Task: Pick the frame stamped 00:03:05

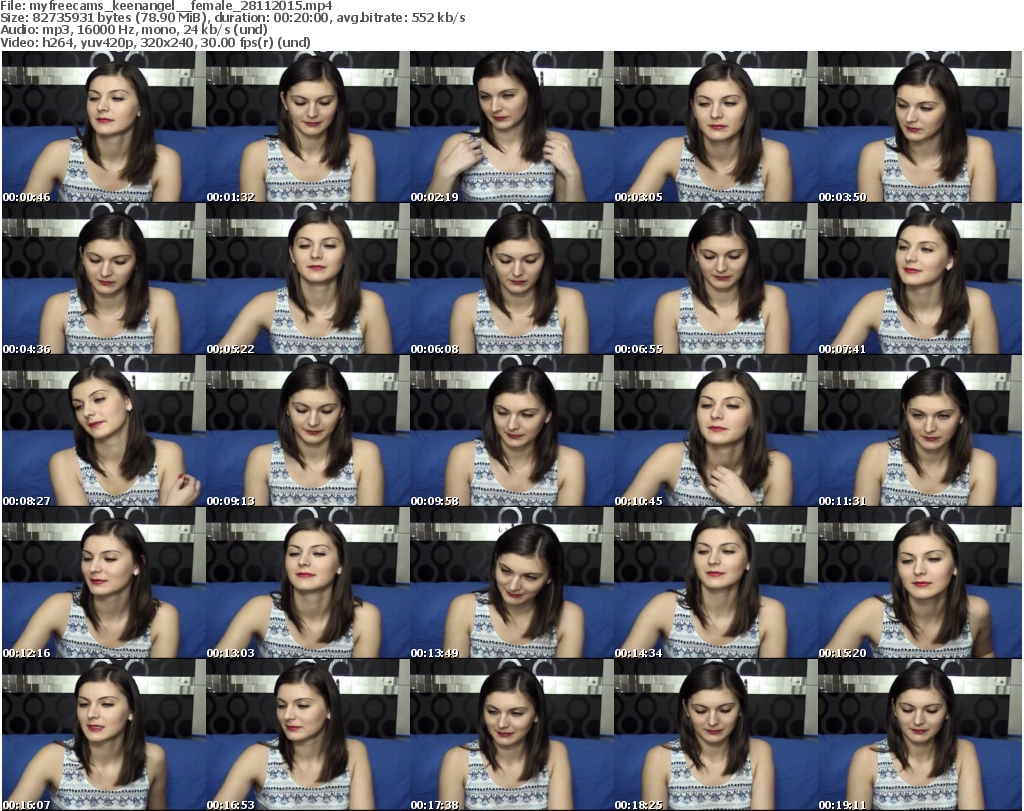Action: click(716, 127)
